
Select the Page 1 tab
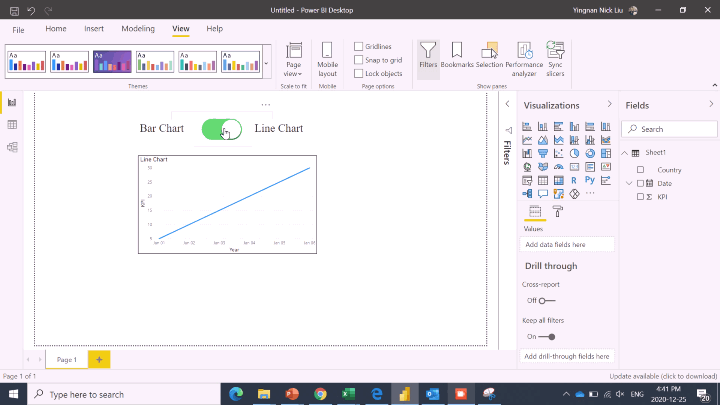[67, 360]
